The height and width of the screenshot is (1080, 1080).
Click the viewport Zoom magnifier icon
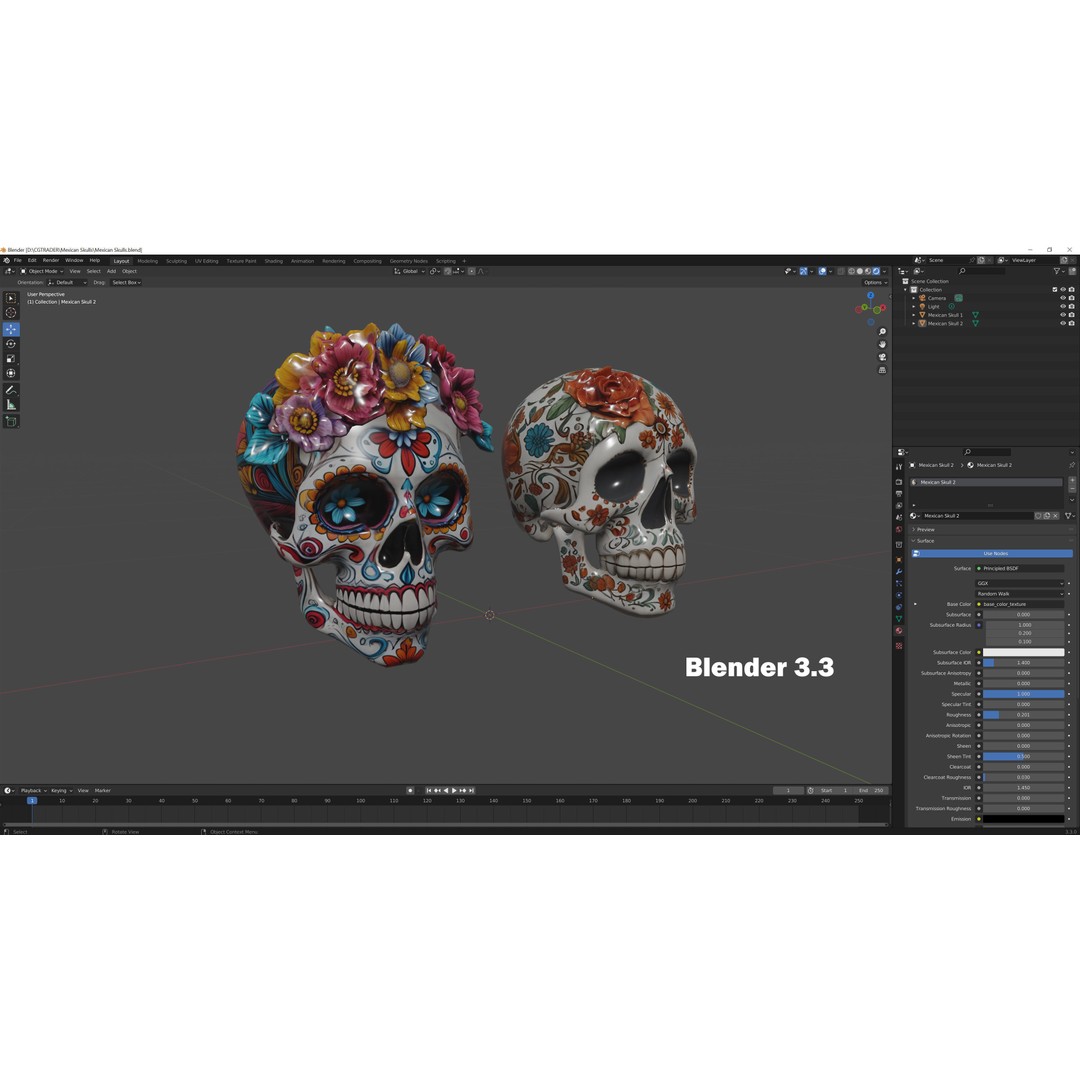click(882, 332)
